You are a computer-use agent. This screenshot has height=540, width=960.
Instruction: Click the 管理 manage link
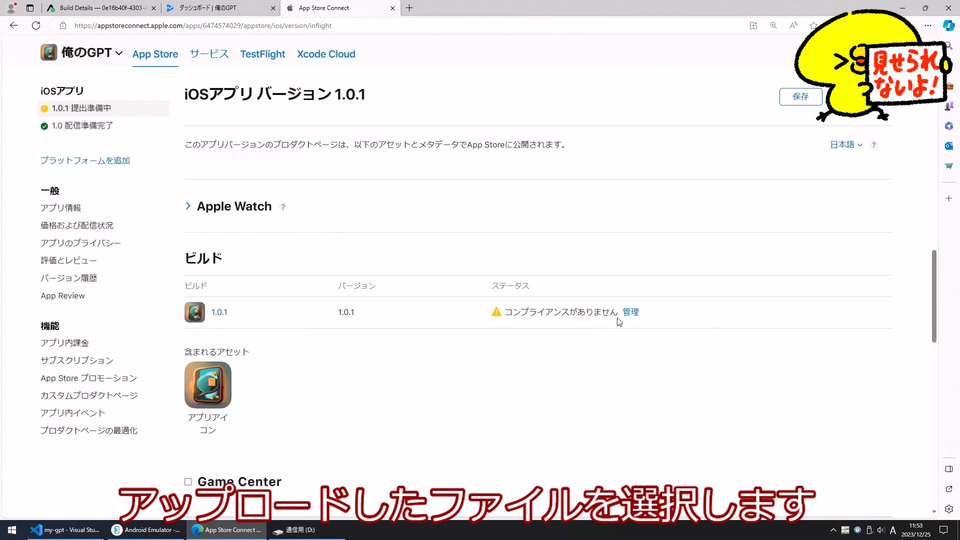[631, 312]
